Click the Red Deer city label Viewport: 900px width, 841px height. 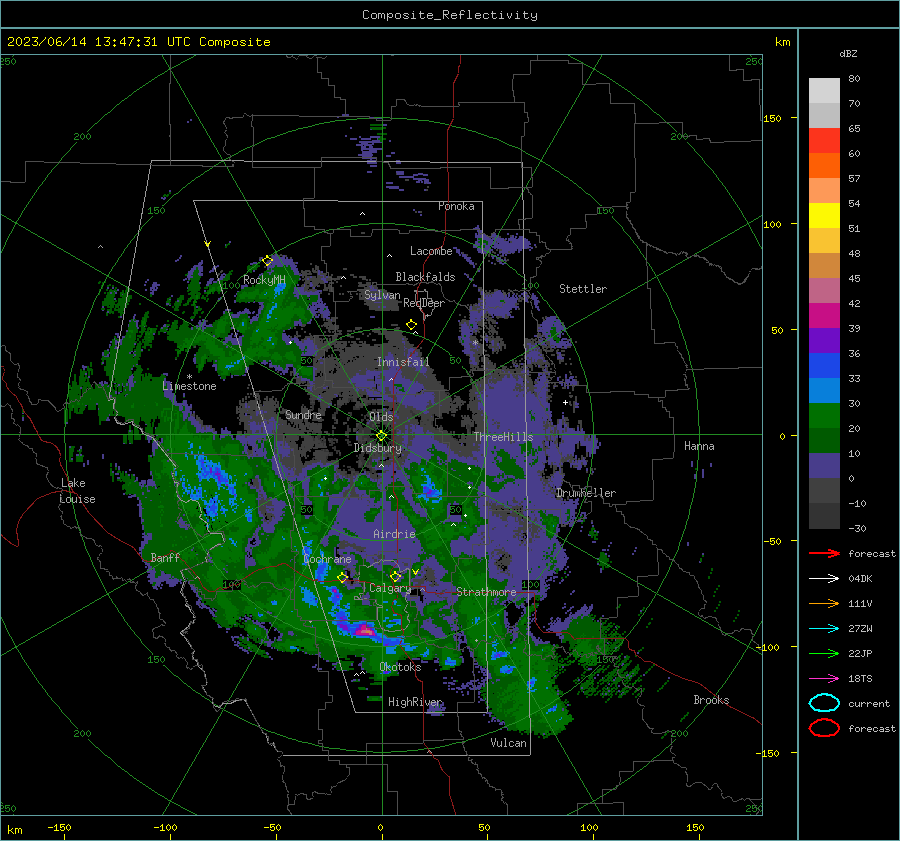coord(424,303)
